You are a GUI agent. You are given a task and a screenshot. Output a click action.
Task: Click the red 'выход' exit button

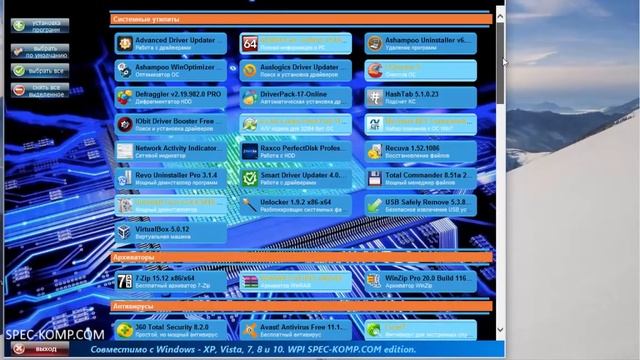tap(40, 349)
